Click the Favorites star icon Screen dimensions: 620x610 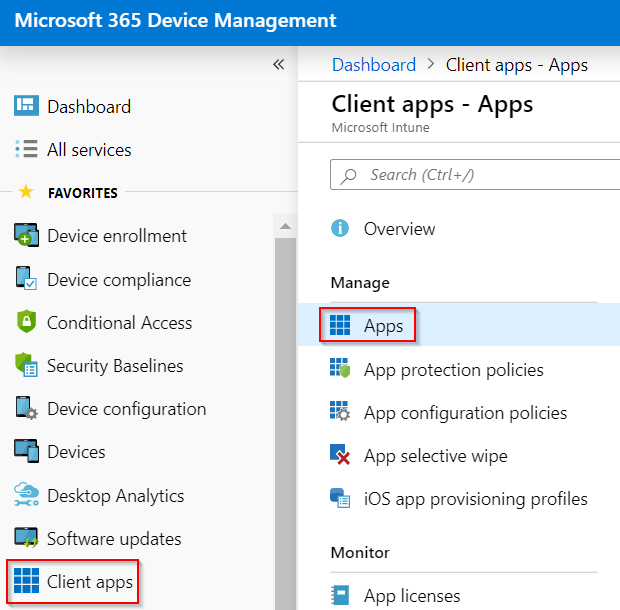[x=26, y=192]
